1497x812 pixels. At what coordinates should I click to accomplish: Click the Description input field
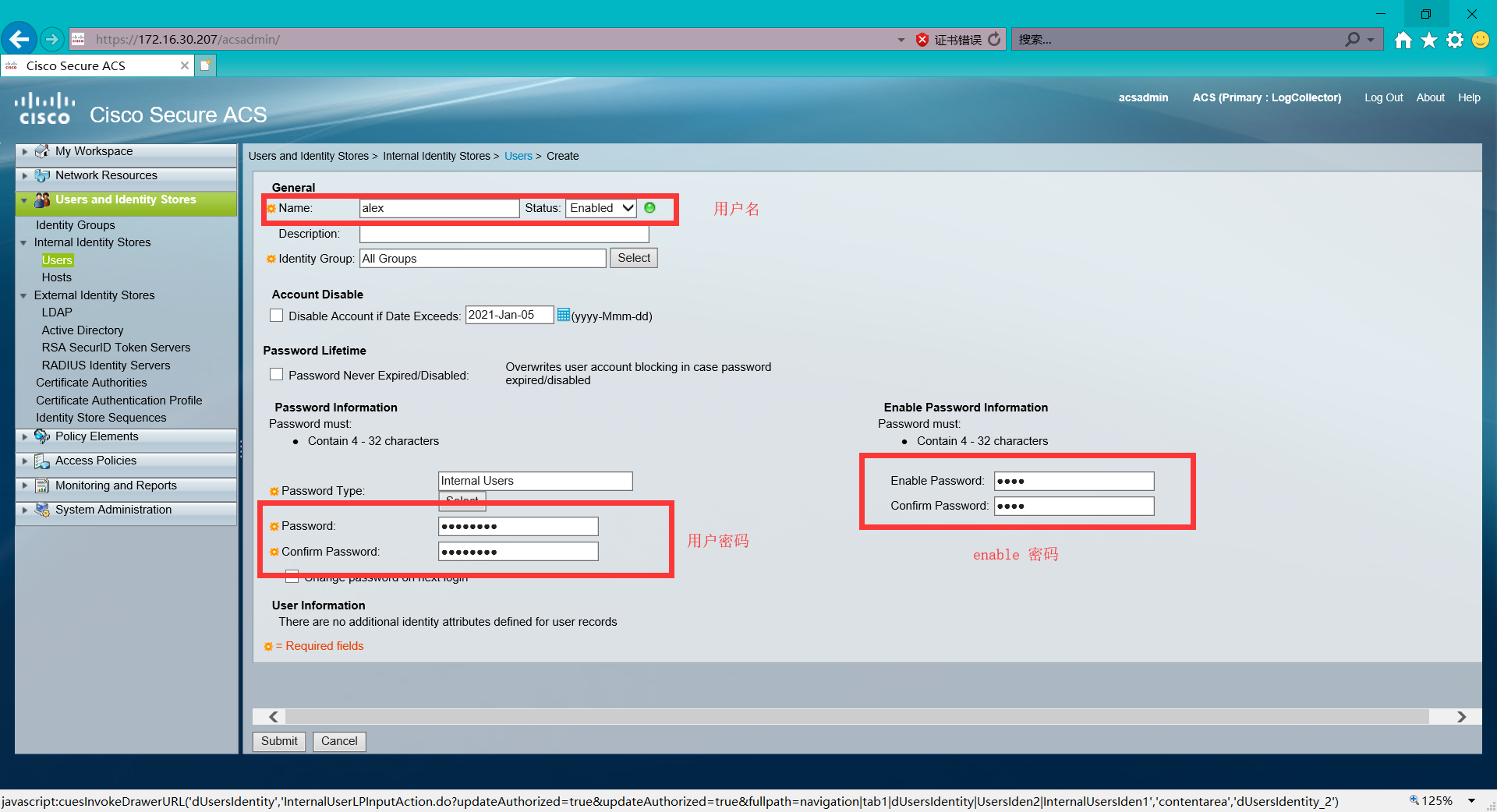(x=504, y=234)
